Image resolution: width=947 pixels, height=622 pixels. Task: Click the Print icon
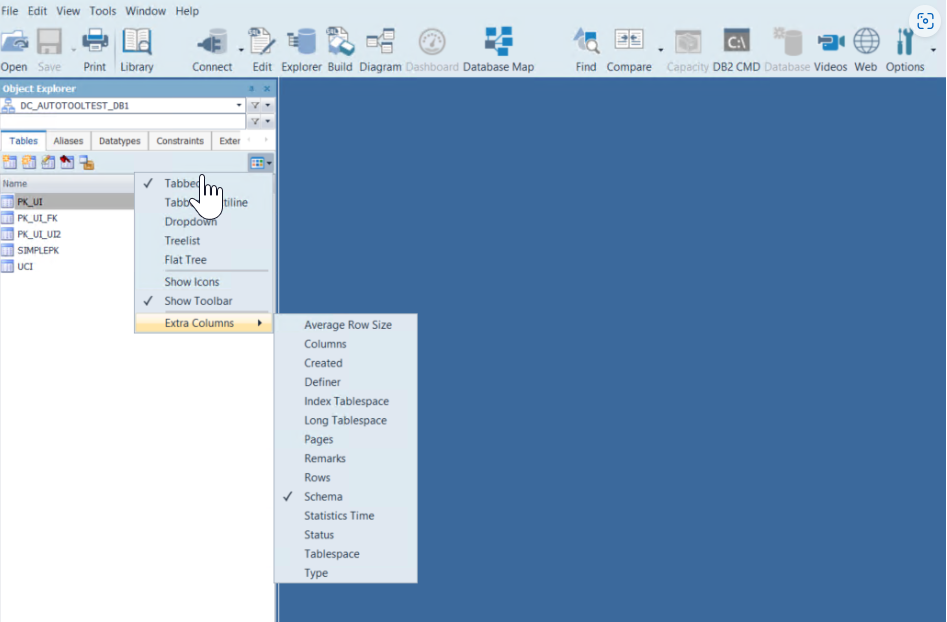coord(94,42)
